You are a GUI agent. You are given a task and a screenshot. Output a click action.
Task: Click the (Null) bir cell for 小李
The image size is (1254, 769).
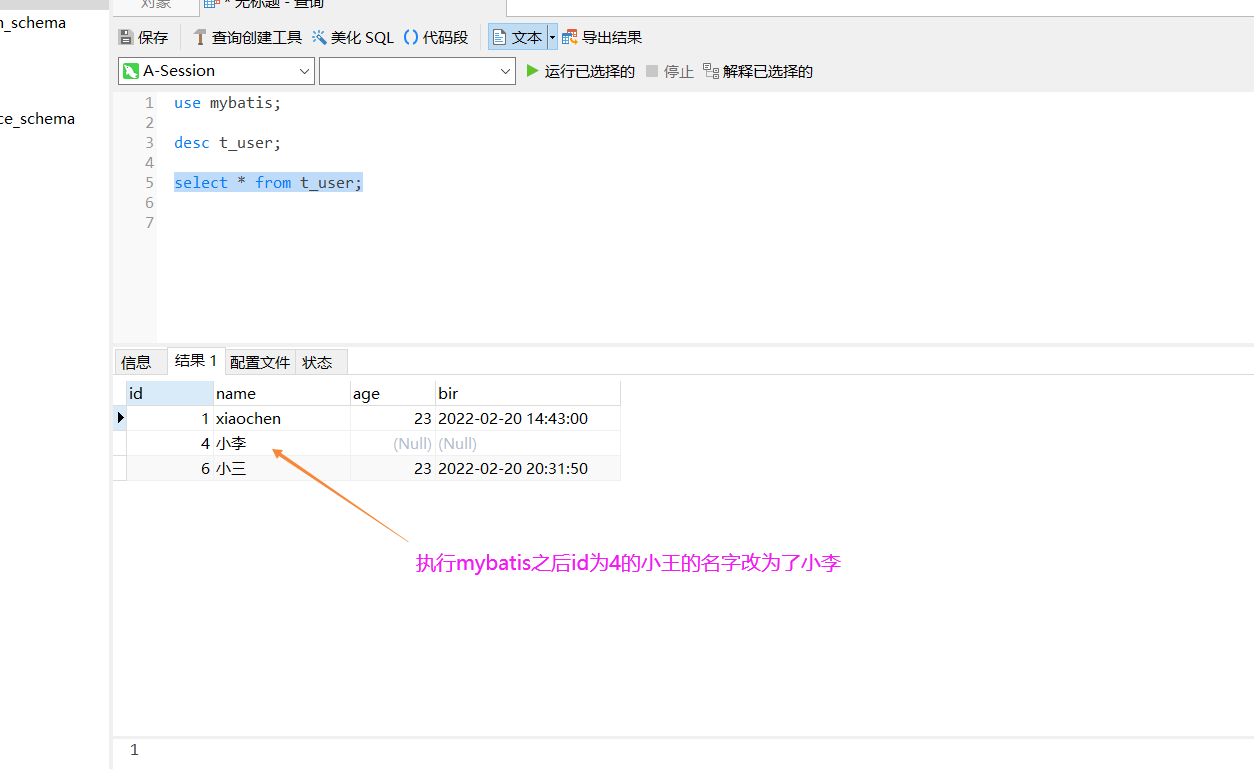(x=528, y=443)
